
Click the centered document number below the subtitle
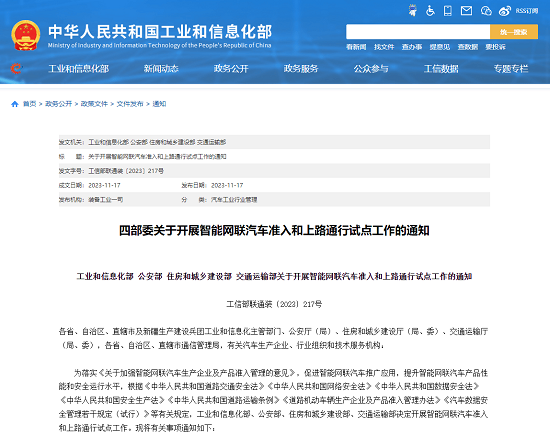click(x=274, y=304)
